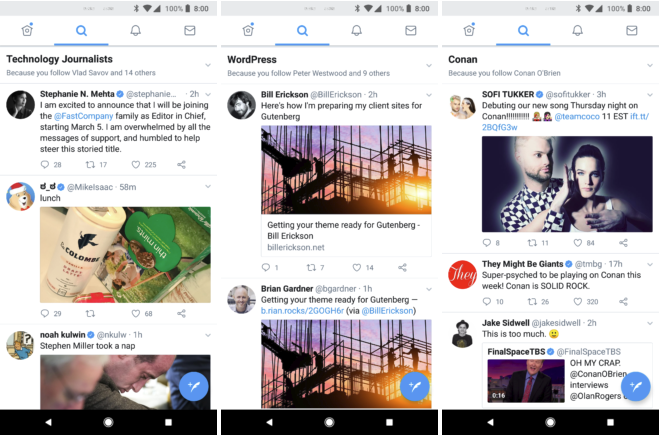Open @FastCompany mention link

pos(84,116)
